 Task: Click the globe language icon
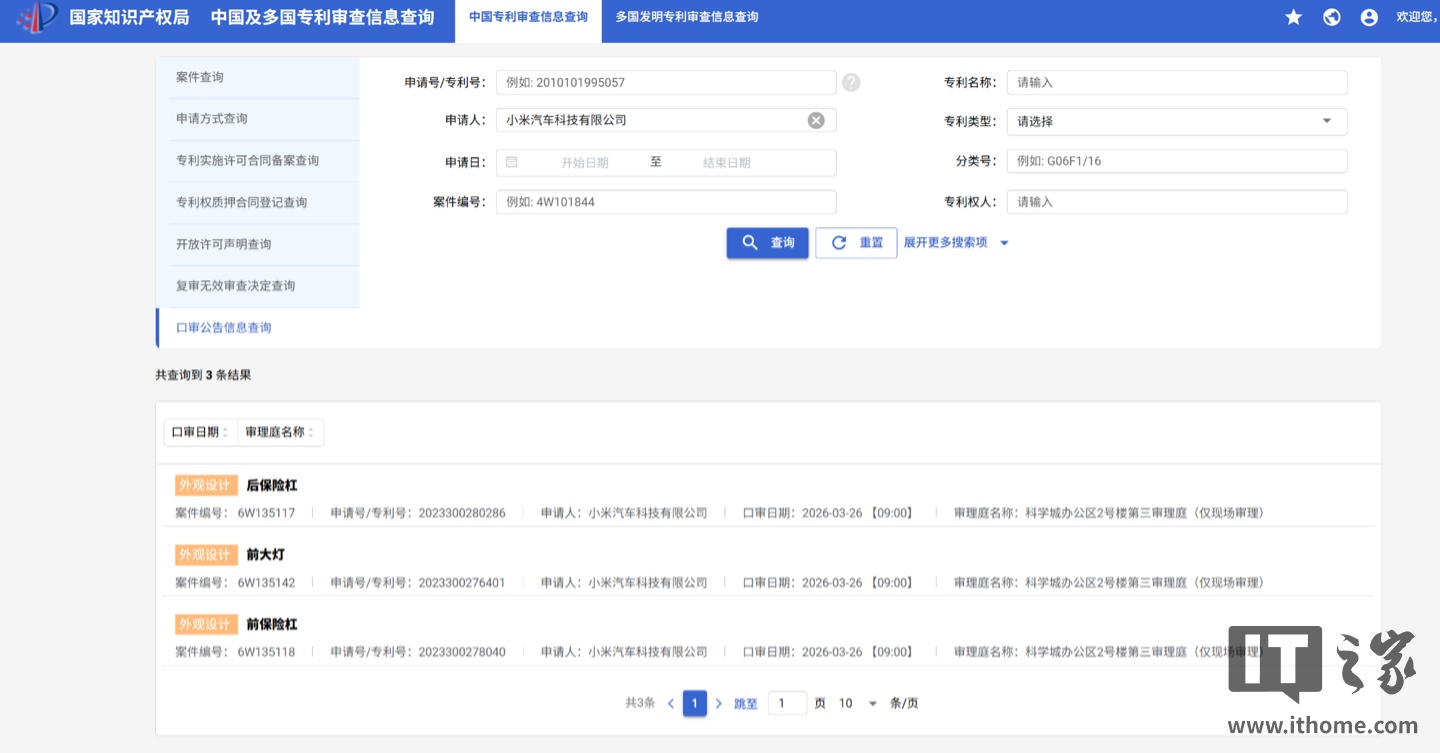1331,17
